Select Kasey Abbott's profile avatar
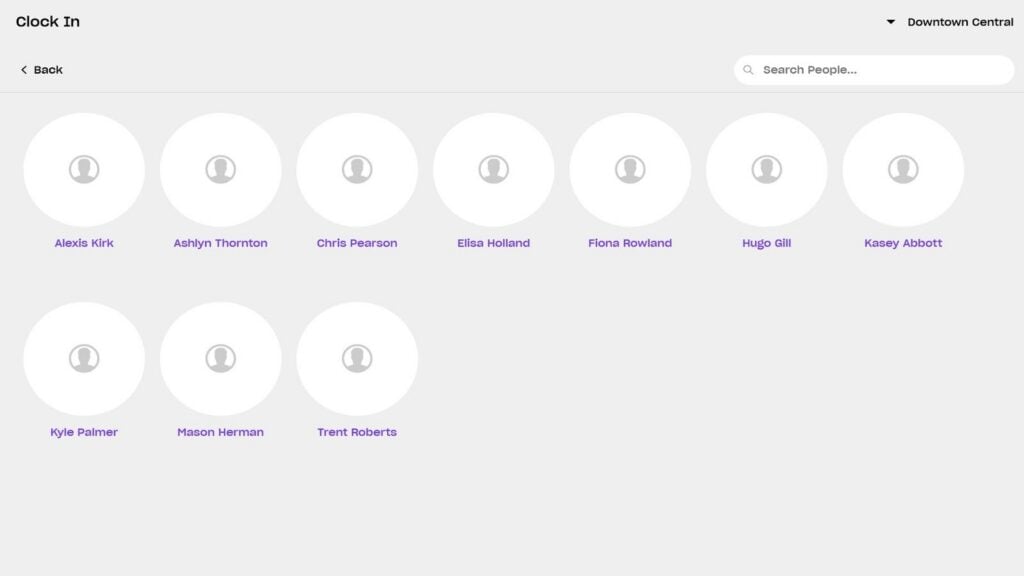This screenshot has height=576, width=1024. point(903,169)
